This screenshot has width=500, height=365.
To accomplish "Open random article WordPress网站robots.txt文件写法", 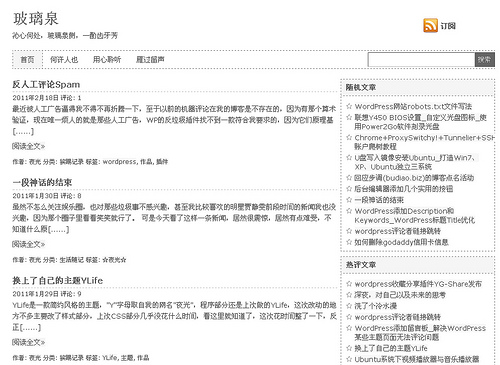I will [413, 106].
